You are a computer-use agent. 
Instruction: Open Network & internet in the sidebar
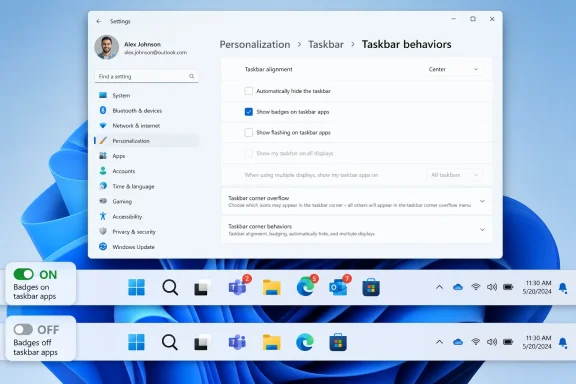pos(147,126)
